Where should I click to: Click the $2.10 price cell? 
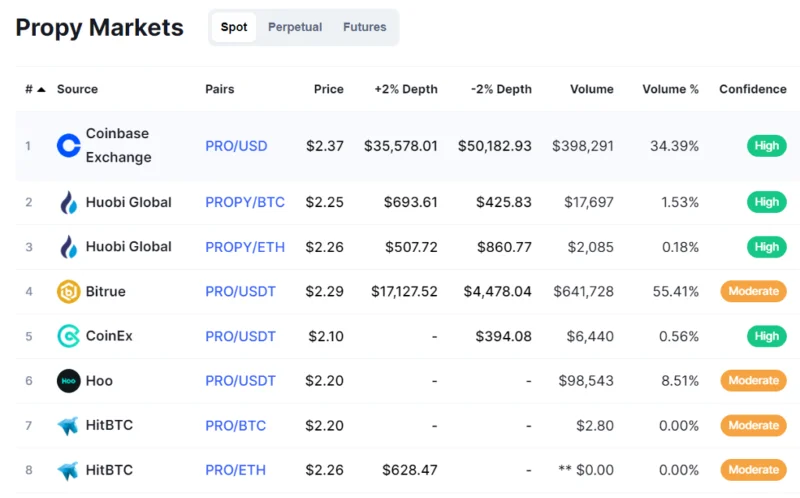click(326, 336)
